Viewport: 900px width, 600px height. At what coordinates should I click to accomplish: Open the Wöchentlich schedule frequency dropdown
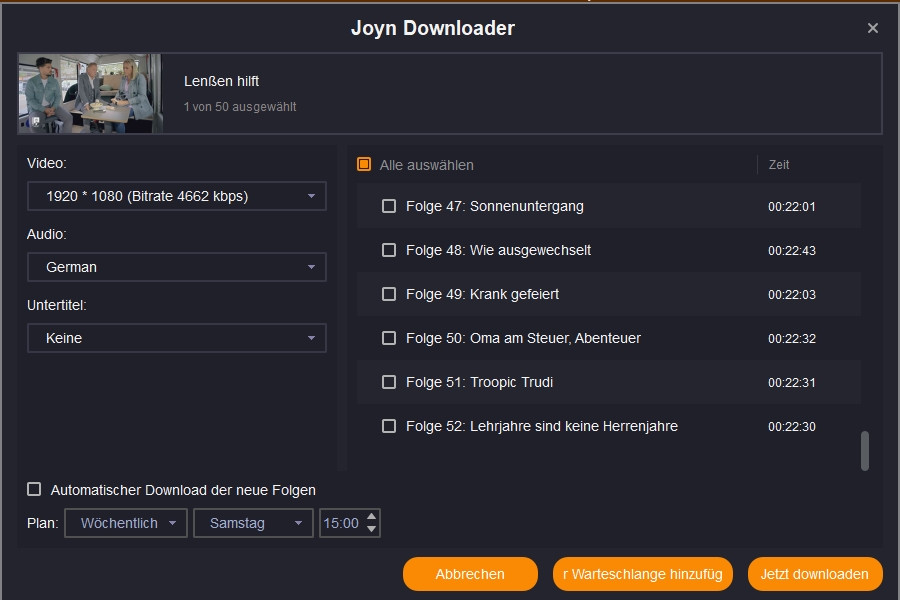(126, 523)
